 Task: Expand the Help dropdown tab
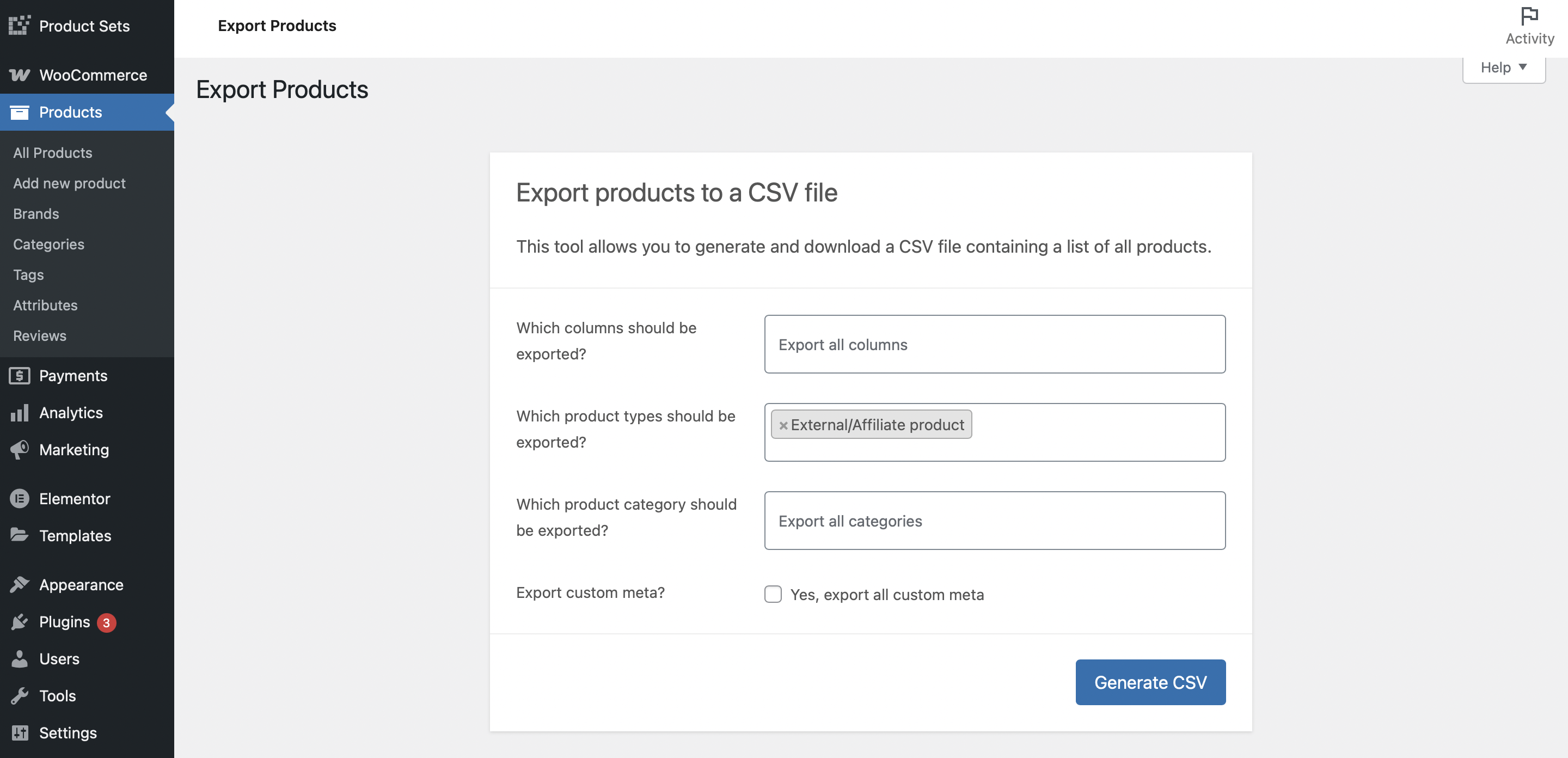1503,68
